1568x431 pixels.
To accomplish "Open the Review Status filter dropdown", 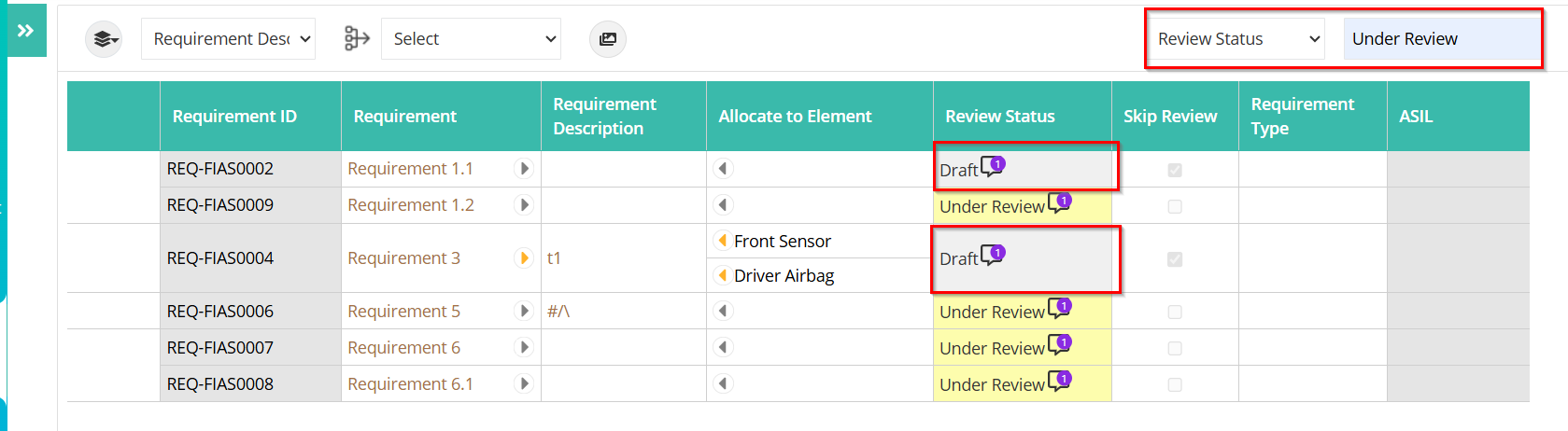I will [x=1236, y=39].
